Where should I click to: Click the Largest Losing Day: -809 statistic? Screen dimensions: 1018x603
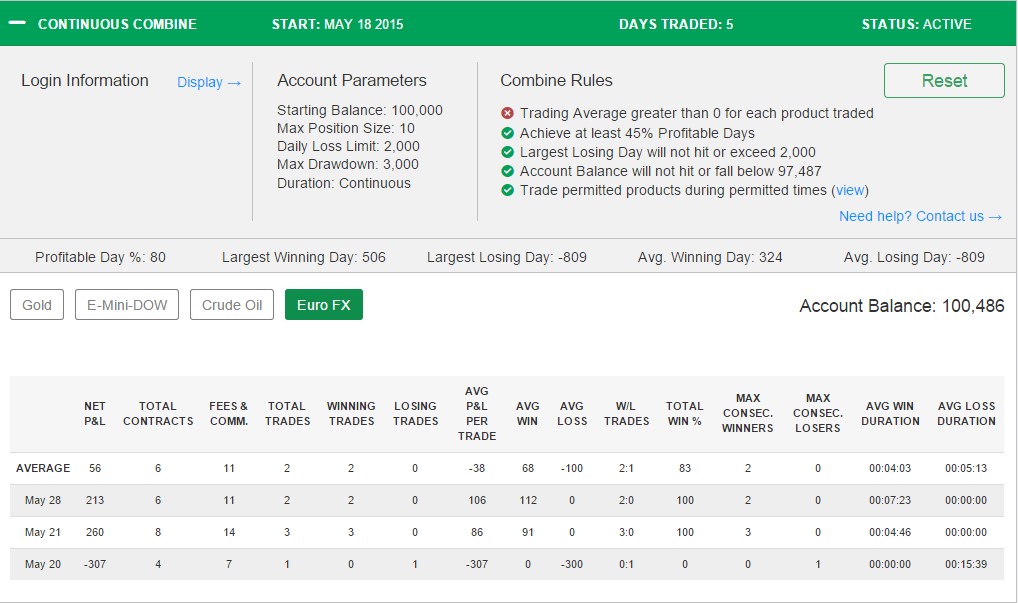[x=506, y=257]
